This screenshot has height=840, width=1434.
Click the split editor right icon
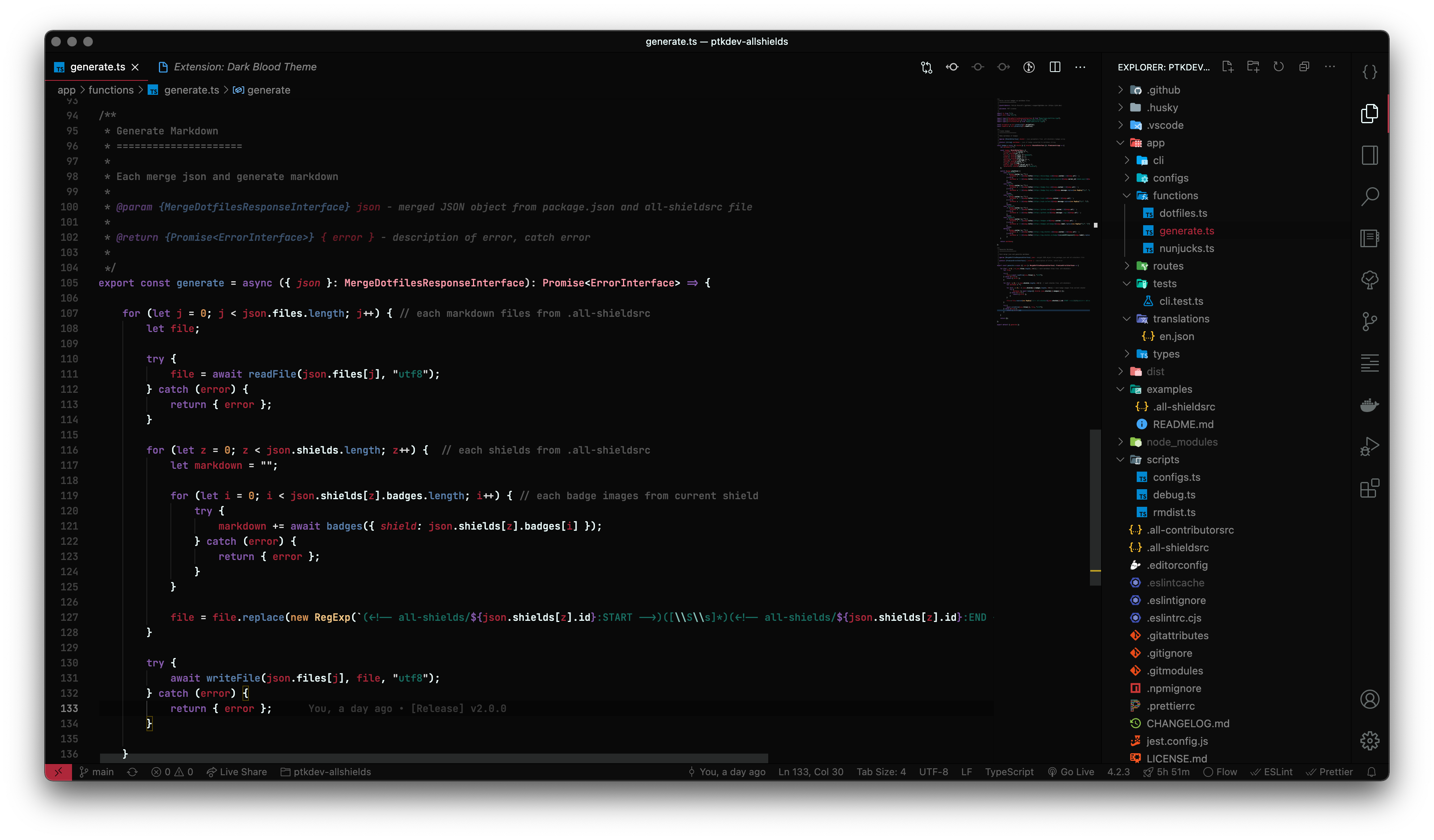[1054, 67]
